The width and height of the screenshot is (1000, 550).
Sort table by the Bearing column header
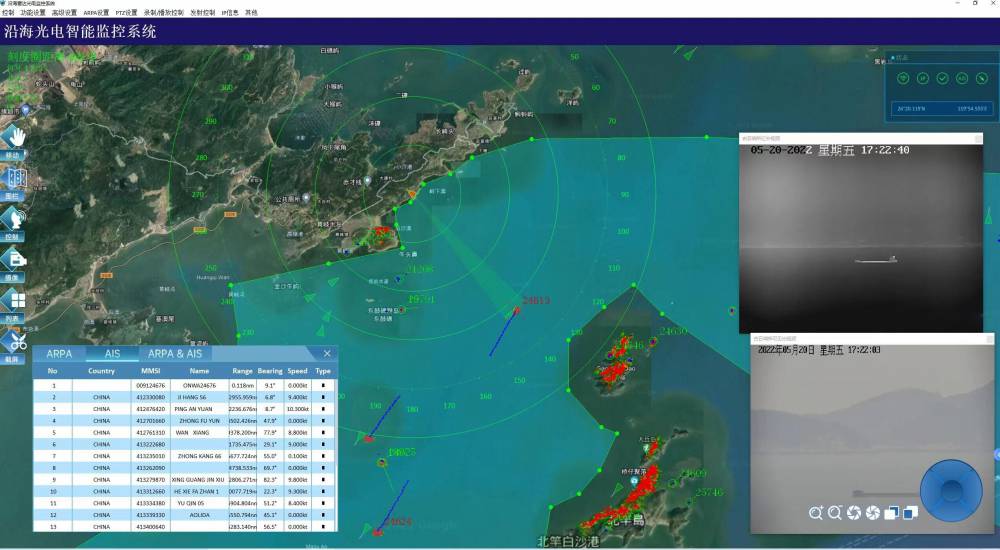[270, 371]
